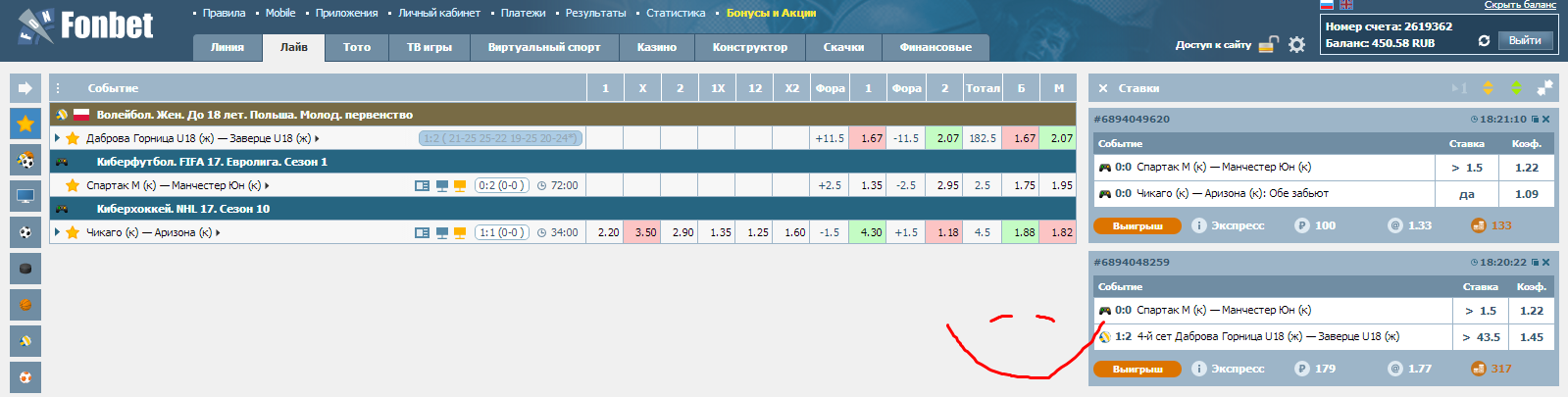Filter by basketball in the sidebar
This screenshot has width=1568, height=397.
pyautogui.click(x=25, y=305)
